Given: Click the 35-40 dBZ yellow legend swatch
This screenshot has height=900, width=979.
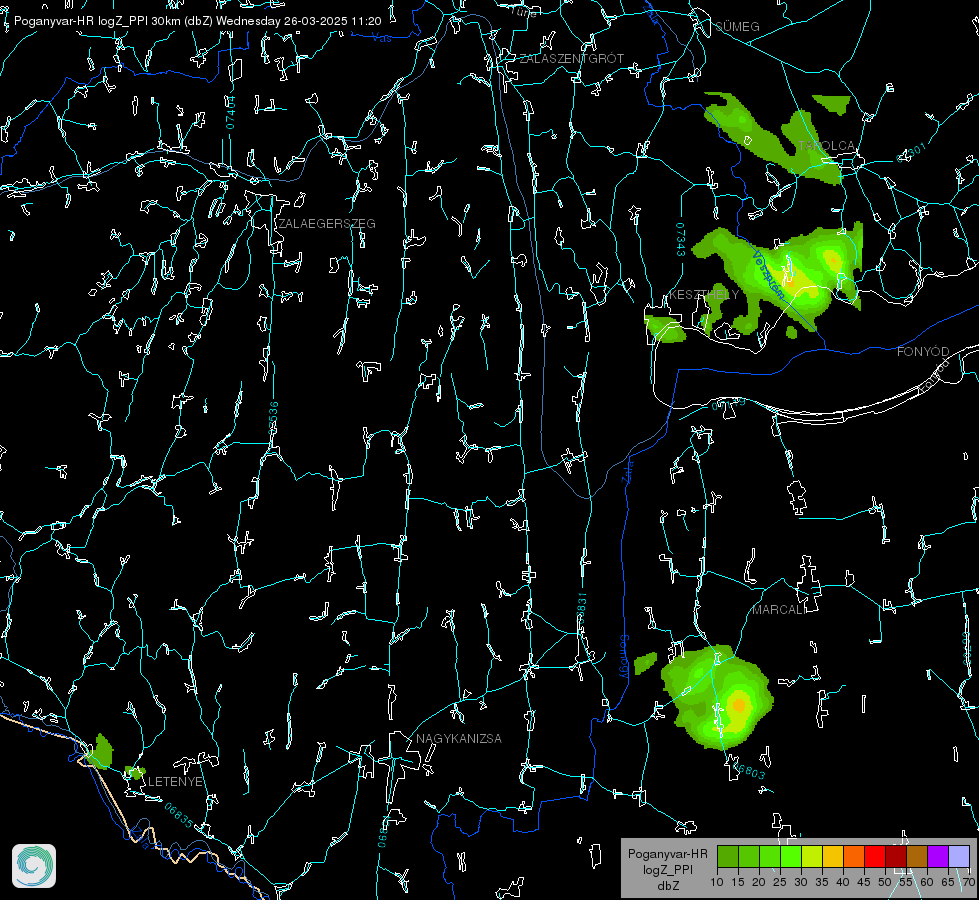Looking at the screenshot, I should [832, 856].
